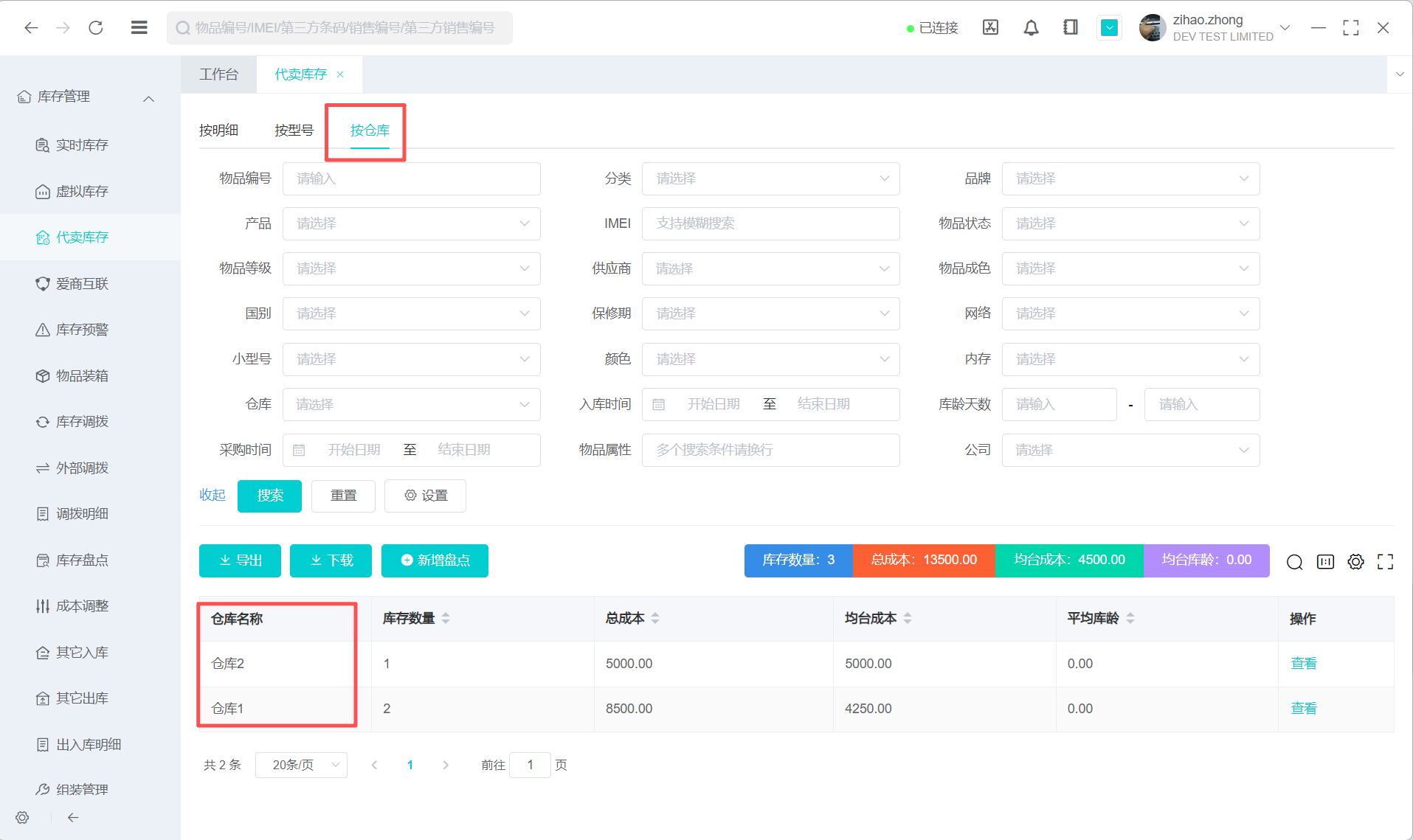This screenshot has height=840, width=1413.
Task: Click the 物品编号 input field
Action: [x=411, y=179]
